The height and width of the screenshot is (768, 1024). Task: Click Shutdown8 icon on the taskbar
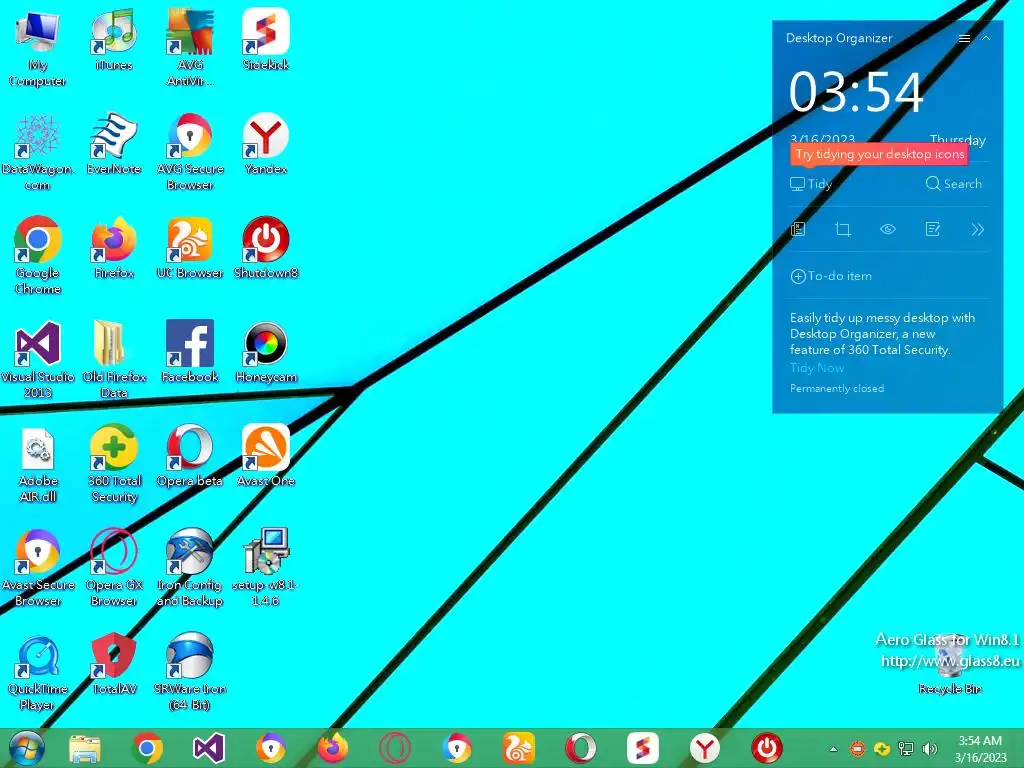tap(767, 748)
